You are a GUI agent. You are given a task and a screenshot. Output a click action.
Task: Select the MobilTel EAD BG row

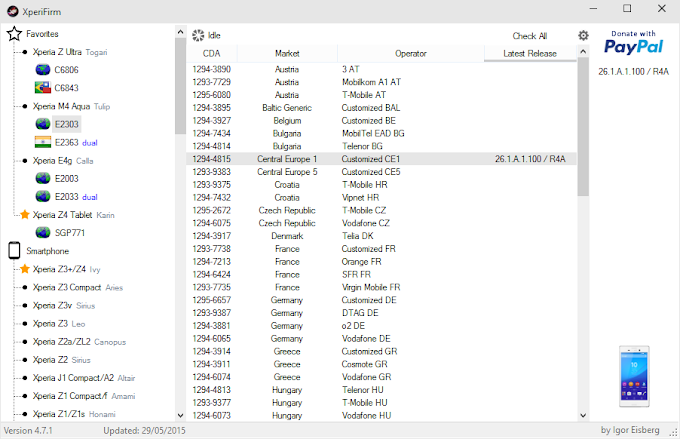pos(382,134)
